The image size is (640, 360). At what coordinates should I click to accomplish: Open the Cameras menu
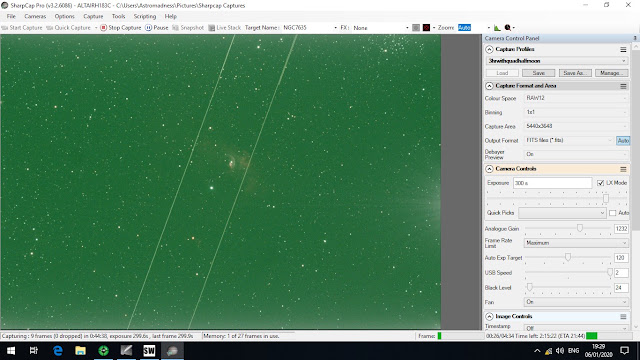pyautogui.click(x=35, y=16)
